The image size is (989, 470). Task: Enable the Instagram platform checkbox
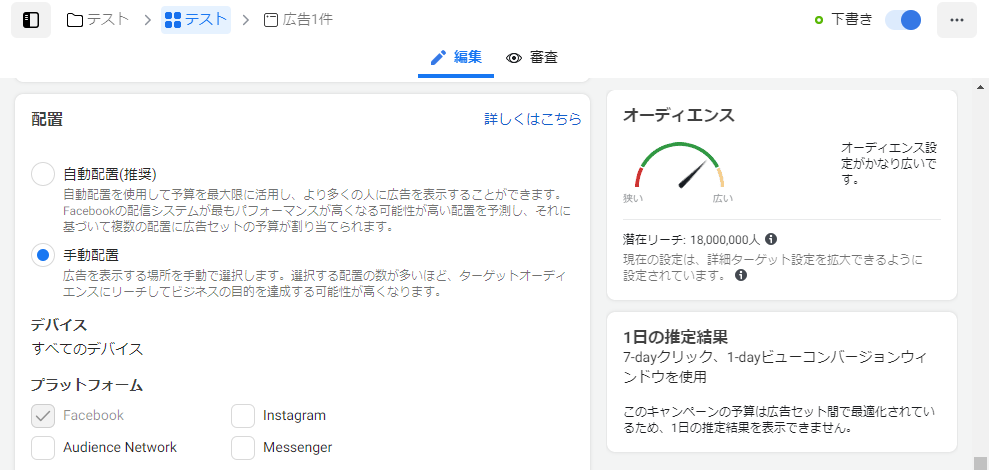(x=243, y=416)
